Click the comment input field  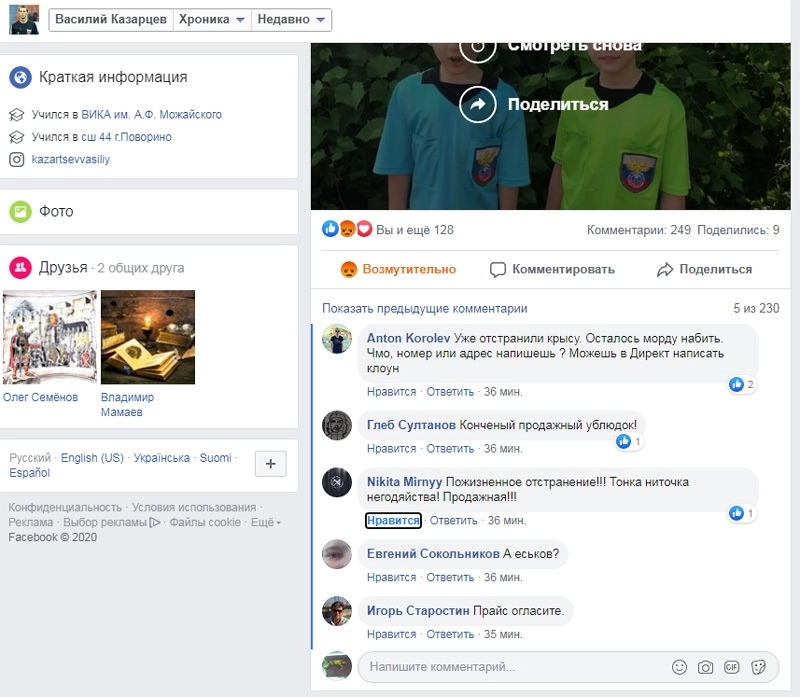(x=510, y=667)
